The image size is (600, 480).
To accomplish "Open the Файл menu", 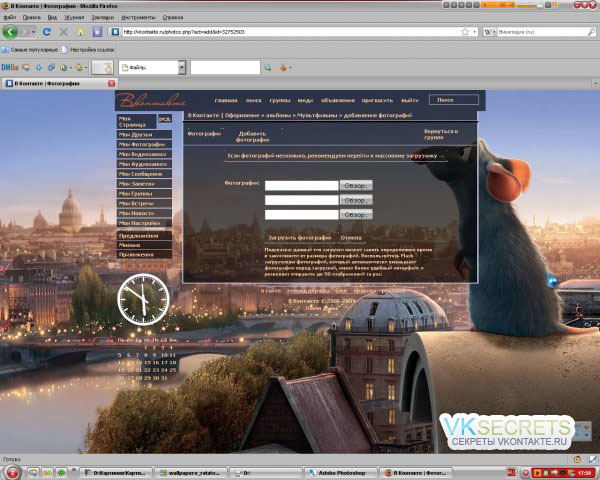I will click(10, 17).
